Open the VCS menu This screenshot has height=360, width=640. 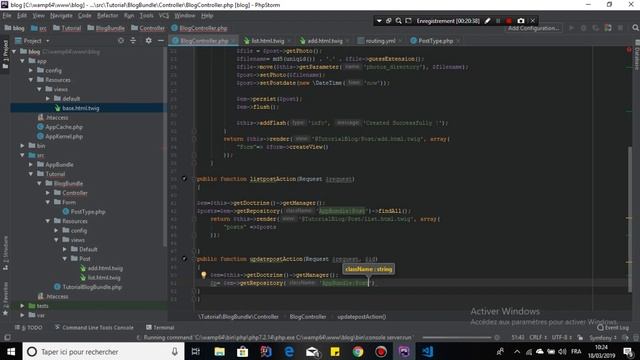click(x=164, y=16)
